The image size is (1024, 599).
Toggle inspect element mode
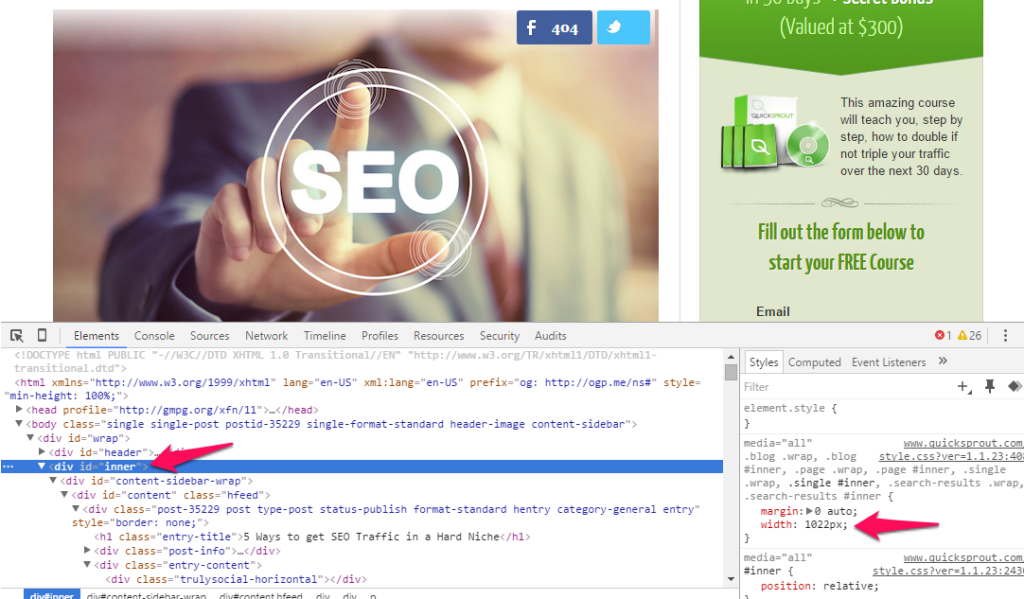pos(15,335)
